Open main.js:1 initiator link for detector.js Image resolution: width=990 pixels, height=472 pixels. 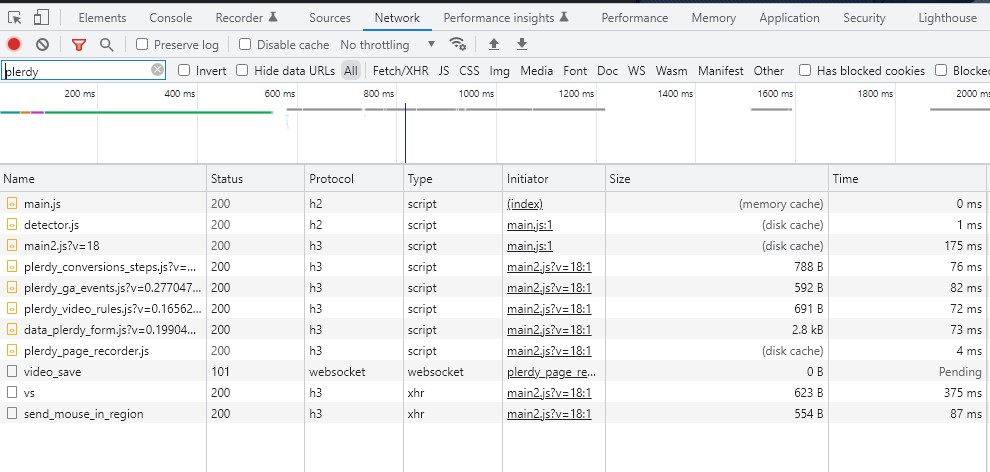[529, 225]
